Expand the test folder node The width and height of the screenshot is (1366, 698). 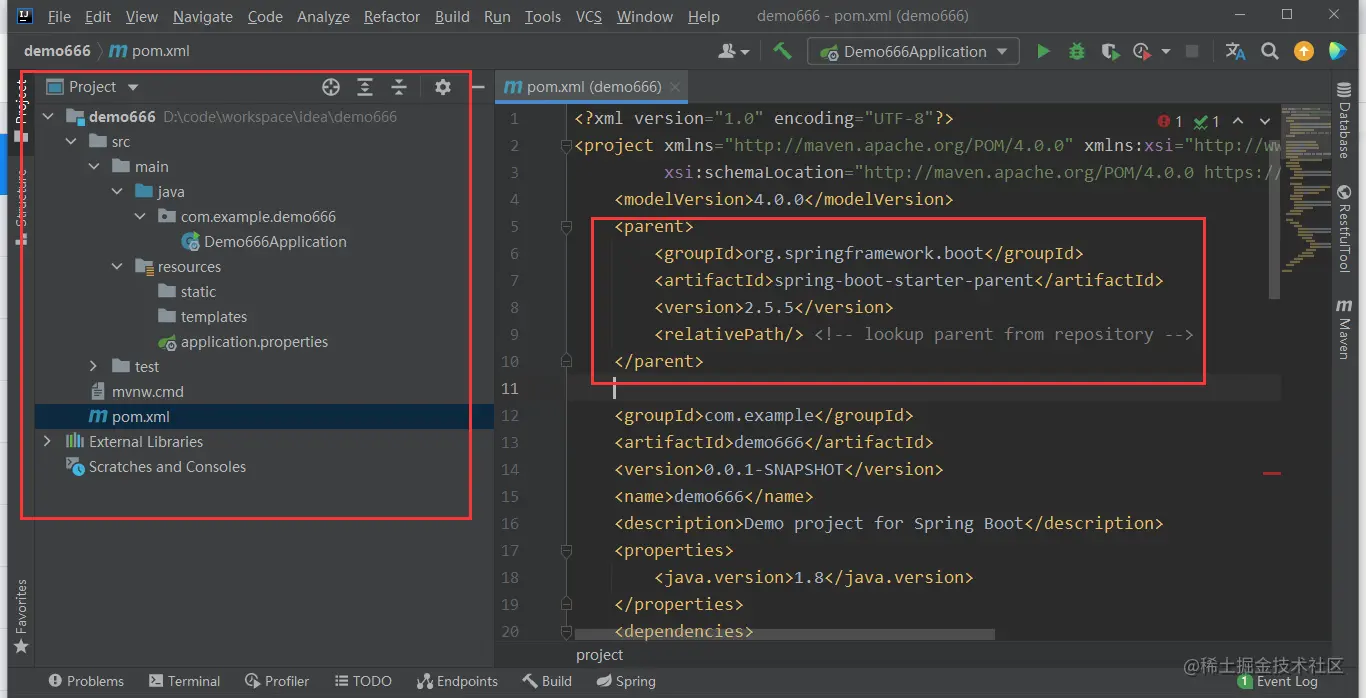[94, 367]
